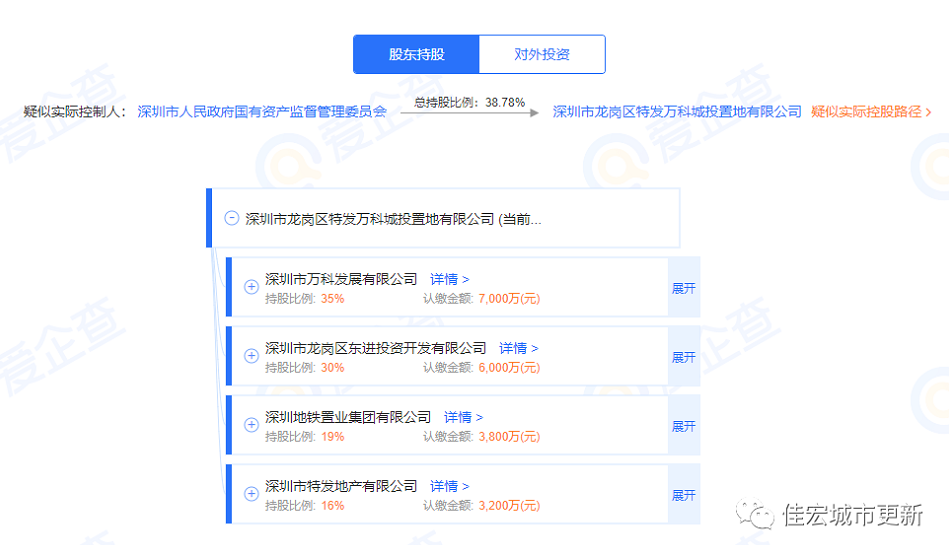Viewport: 949px width, 545px height.
Task: Click plus icon beside 深圳市龙岗区东进投资开发有限公司
Action: click(x=251, y=356)
